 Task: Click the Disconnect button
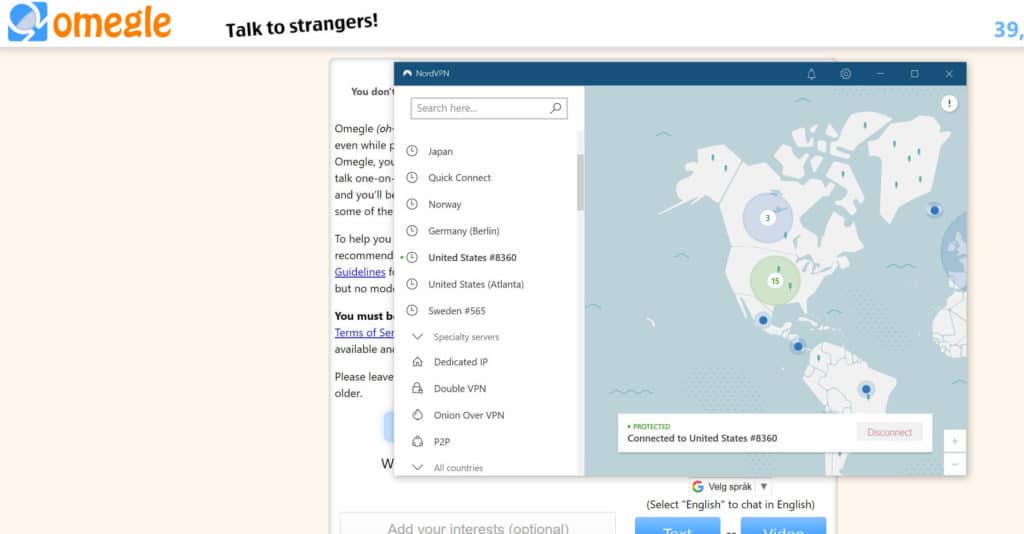pos(889,432)
